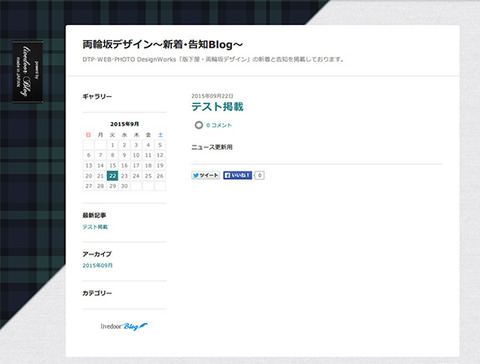Viewport: 480px width, 364px height.
Task: Click calendar day 15
Action: click(x=112, y=166)
